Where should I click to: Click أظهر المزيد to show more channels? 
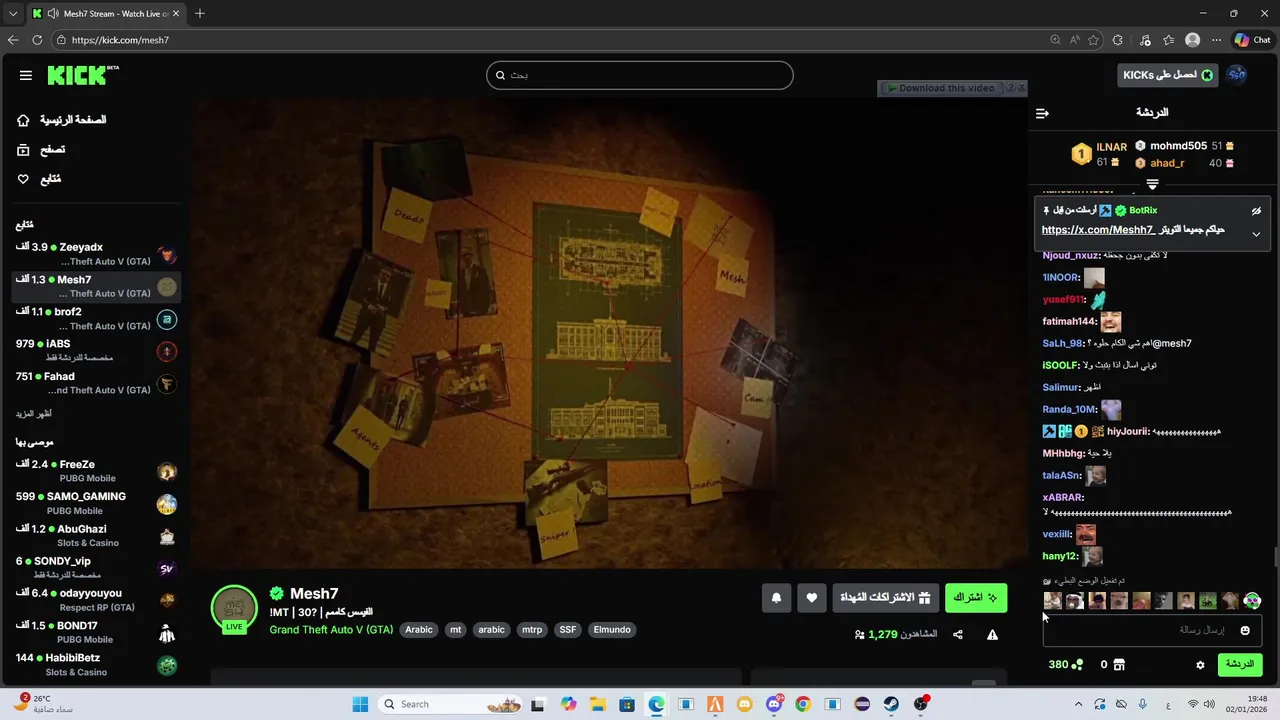coord(34,414)
